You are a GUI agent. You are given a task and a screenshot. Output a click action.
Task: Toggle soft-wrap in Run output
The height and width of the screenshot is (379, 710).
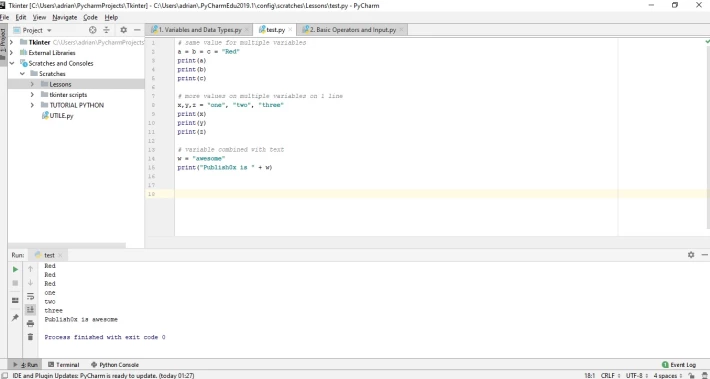(30, 296)
